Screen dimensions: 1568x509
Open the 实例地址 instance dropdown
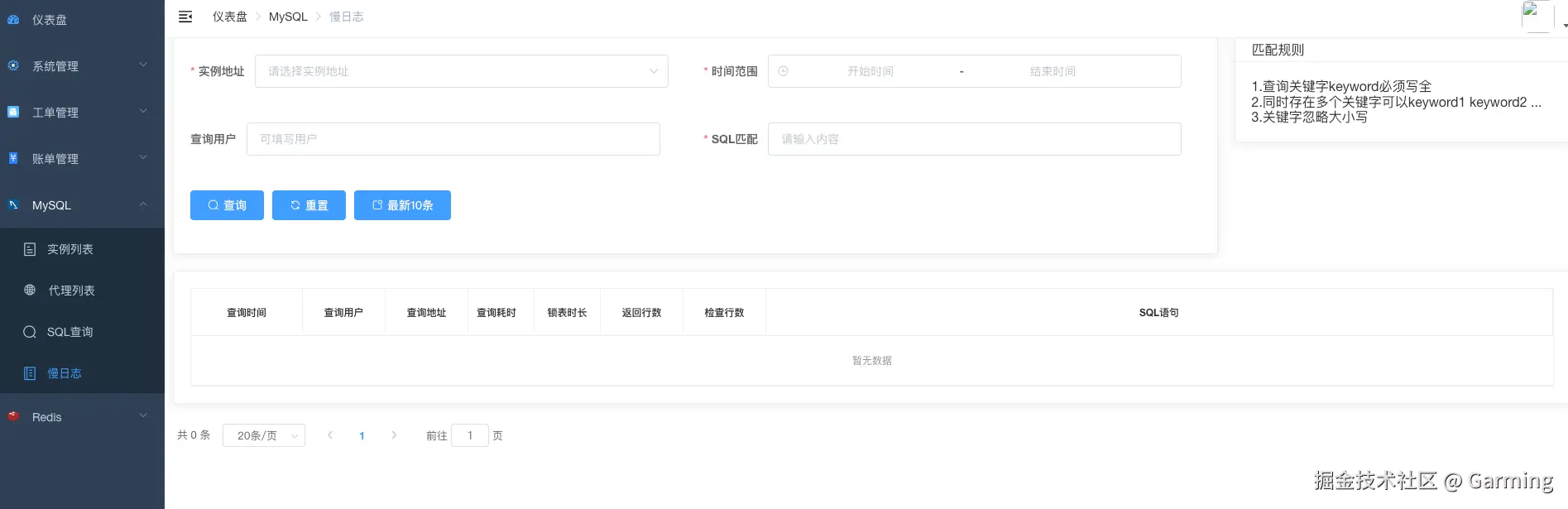tap(462, 71)
